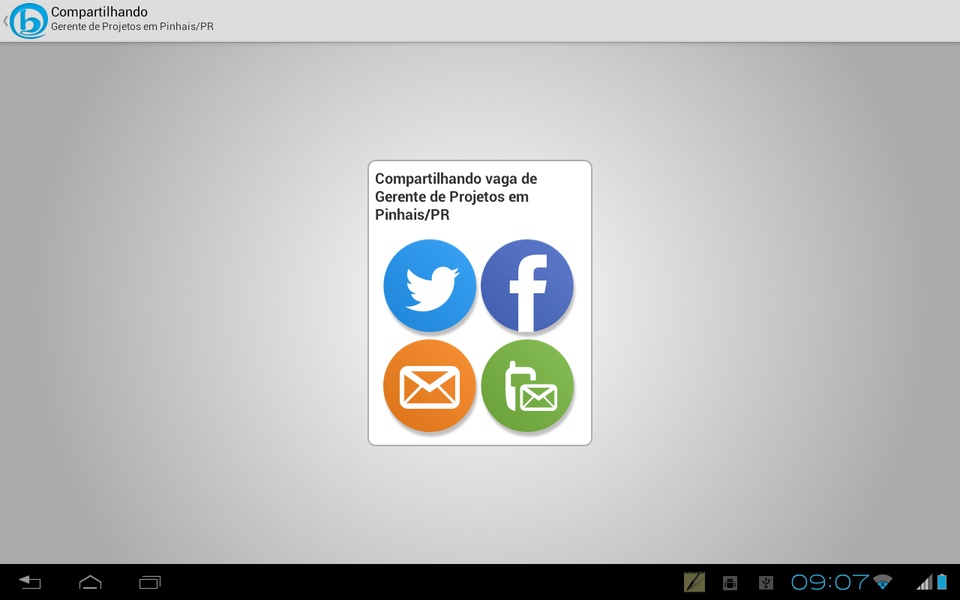Open the Wi-Fi status indicator
This screenshot has width=960, height=600.
click(x=882, y=582)
